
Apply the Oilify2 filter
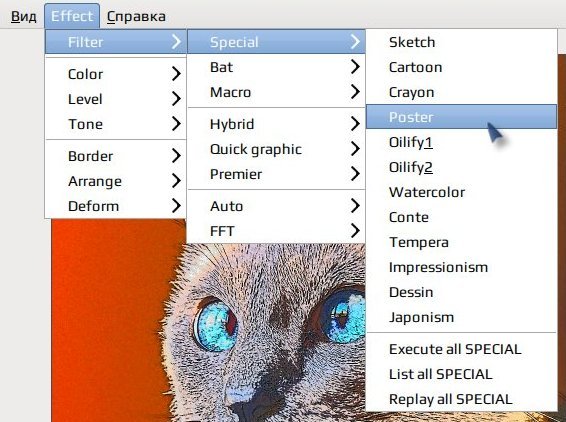pos(461,167)
